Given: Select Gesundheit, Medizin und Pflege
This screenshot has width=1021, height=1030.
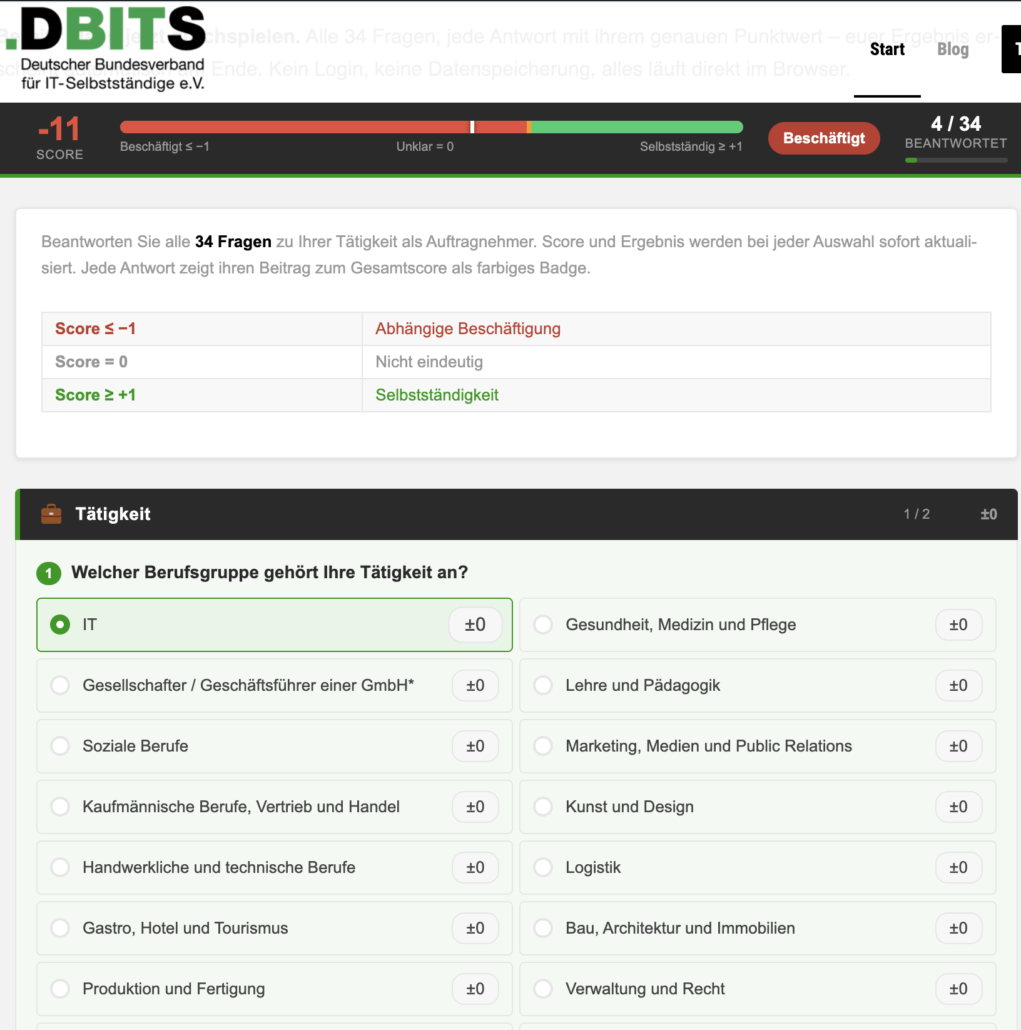Looking at the screenshot, I should pyautogui.click(x=543, y=625).
